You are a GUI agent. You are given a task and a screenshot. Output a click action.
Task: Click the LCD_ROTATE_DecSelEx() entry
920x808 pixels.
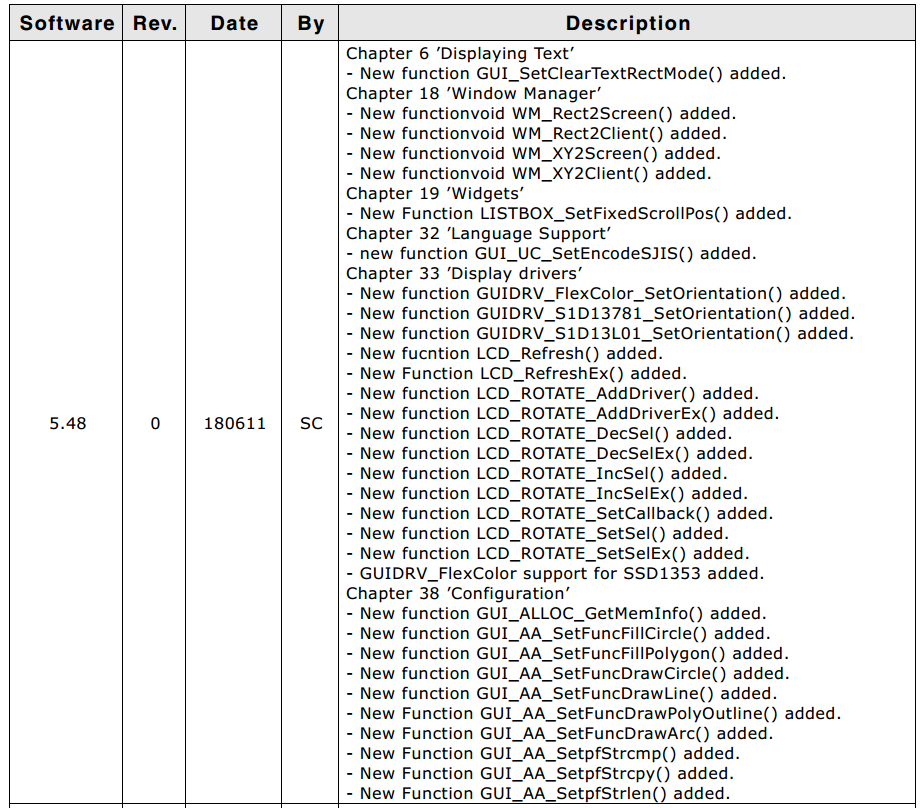tap(549, 452)
